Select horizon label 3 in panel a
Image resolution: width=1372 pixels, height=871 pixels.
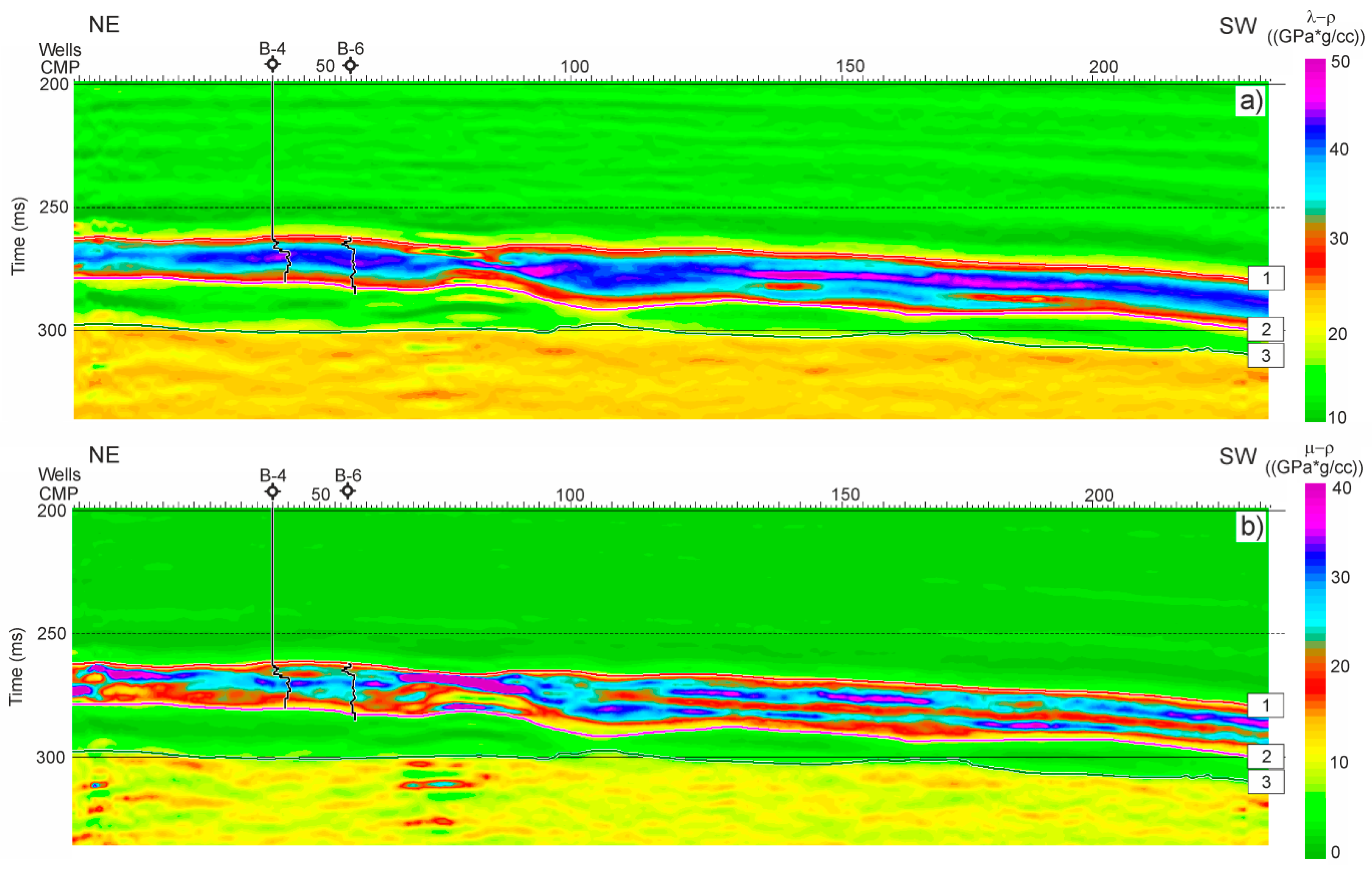[1265, 356]
